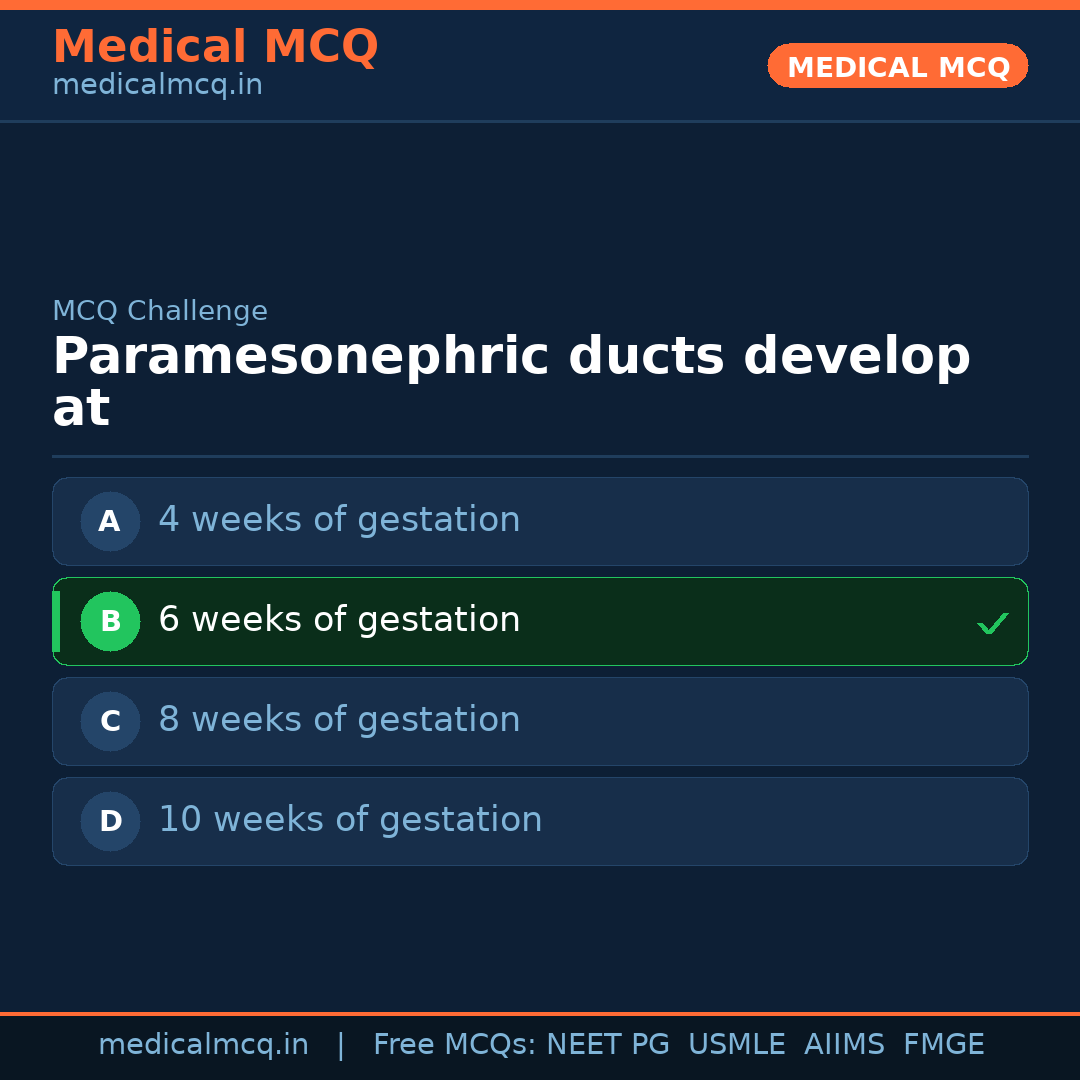The height and width of the screenshot is (1080, 1080).
Task: Open the medicalmcq.in link in footer
Action: (x=203, y=1045)
